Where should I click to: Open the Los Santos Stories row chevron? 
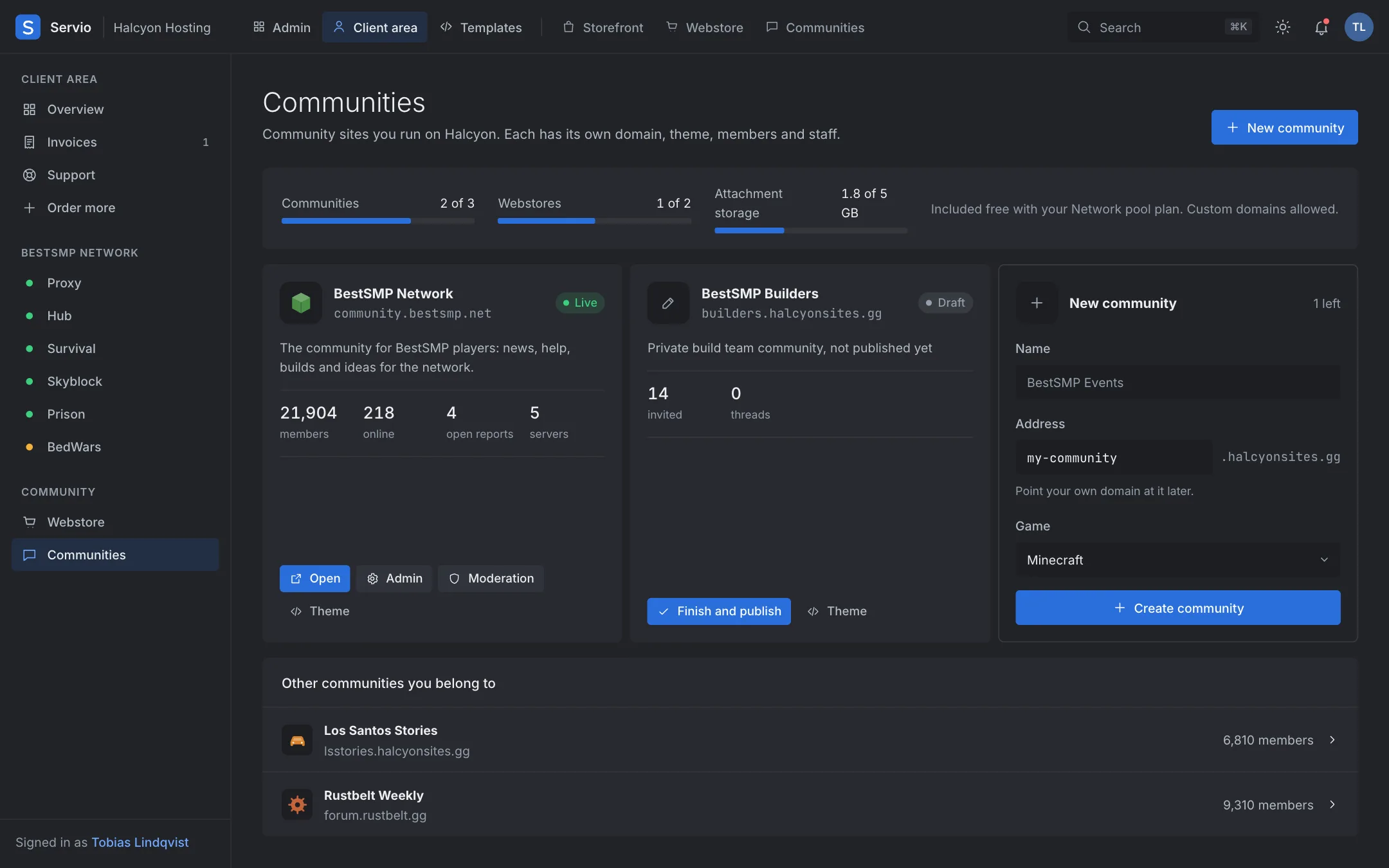pyautogui.click(x=1332, y=740)
